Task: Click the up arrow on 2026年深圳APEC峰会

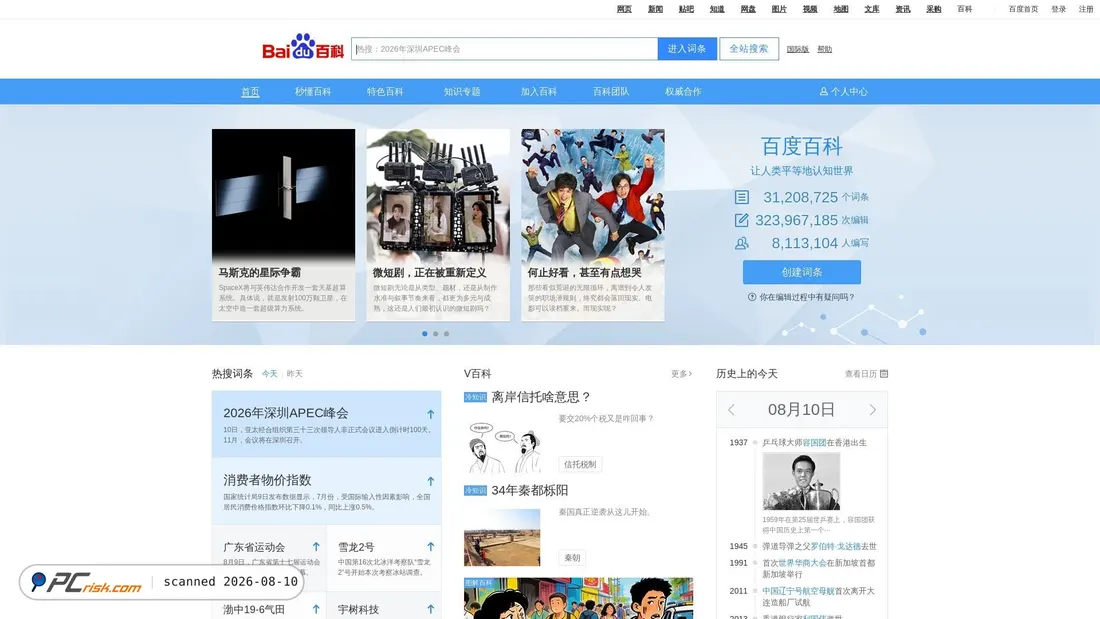Action: [x=430, y=414]
